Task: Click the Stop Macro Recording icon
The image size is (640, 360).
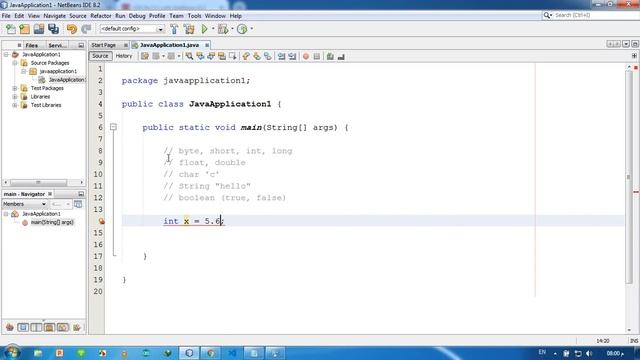Action: [x=317, y=56]
